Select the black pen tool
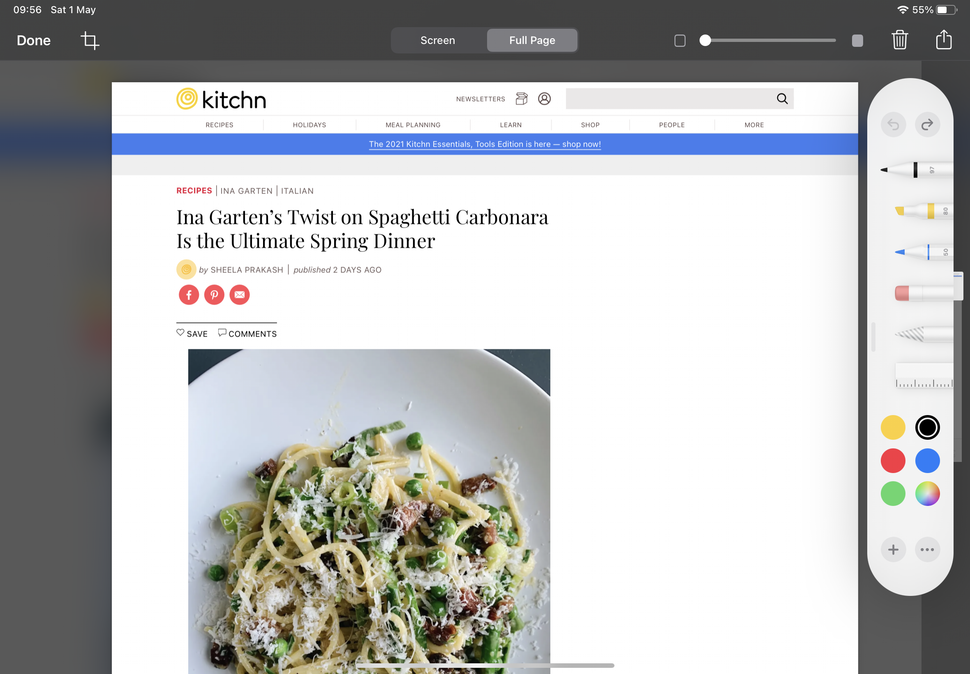970x674 pixels. coord(916,169)
